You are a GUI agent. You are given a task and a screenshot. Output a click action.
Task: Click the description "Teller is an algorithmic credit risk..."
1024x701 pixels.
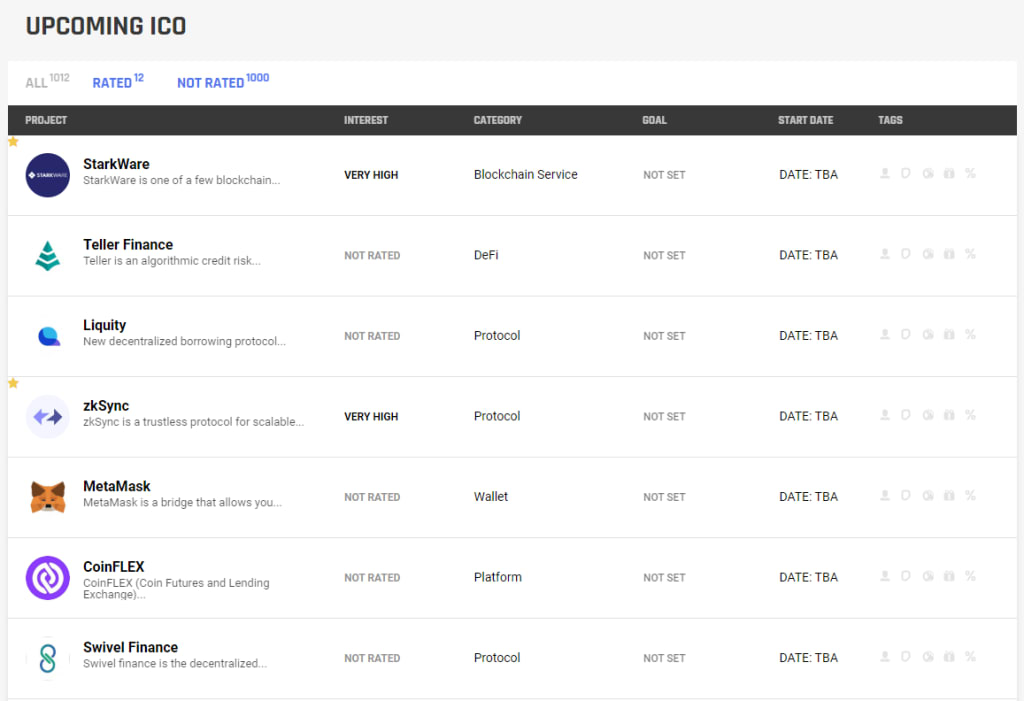172,261
